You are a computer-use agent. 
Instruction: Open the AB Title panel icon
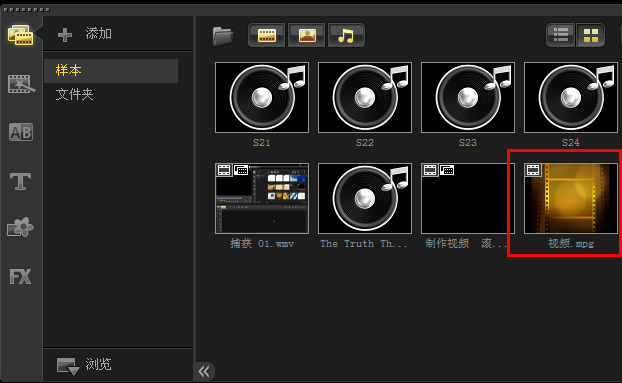tap(21, 132)
